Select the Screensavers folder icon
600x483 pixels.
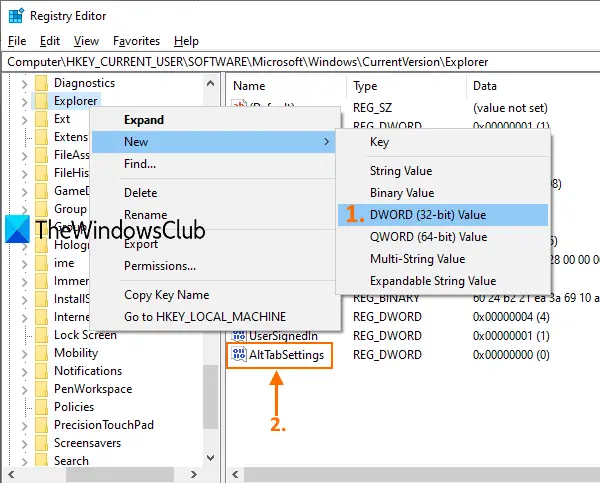41,443
